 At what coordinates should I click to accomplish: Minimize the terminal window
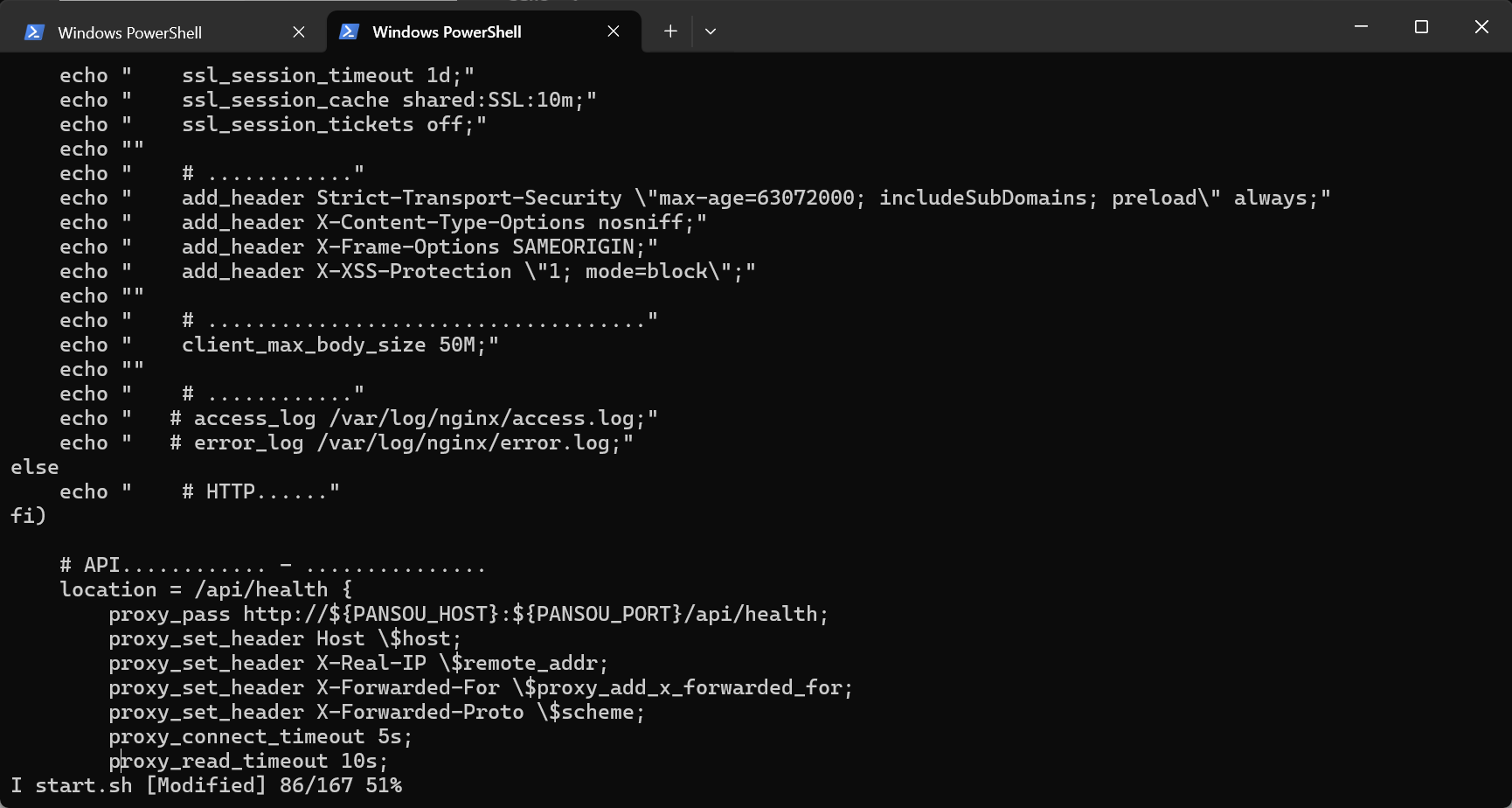point(1360,26)
